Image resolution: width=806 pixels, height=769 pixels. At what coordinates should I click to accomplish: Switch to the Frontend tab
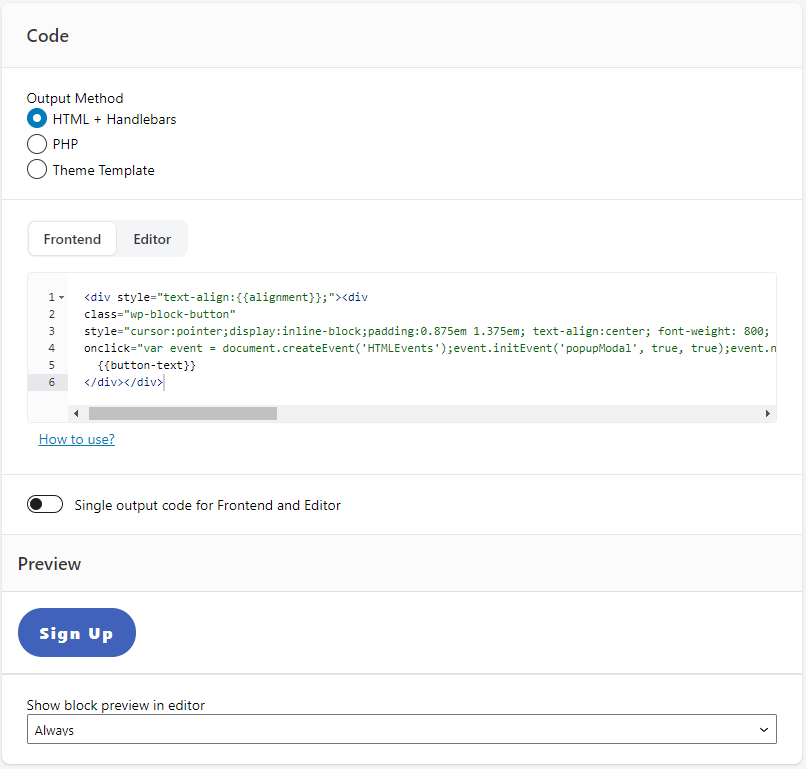(x=72, y=239)
